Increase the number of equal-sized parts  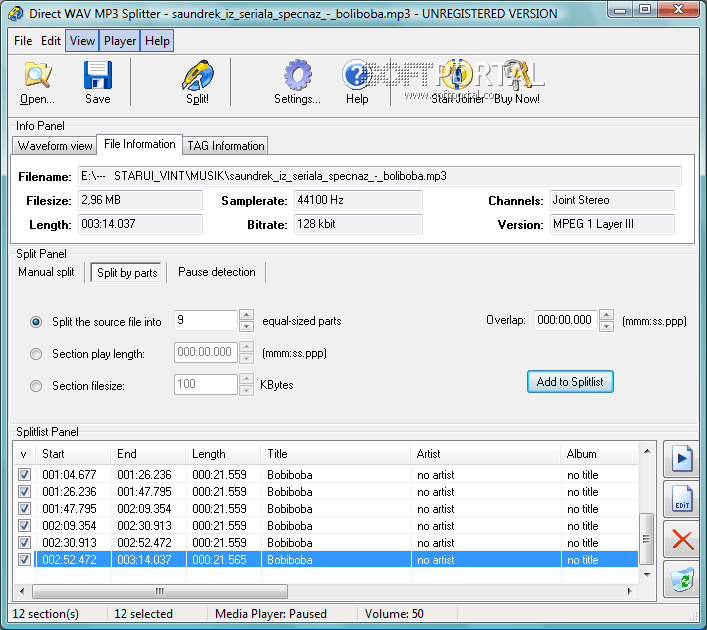coord(246,315)
